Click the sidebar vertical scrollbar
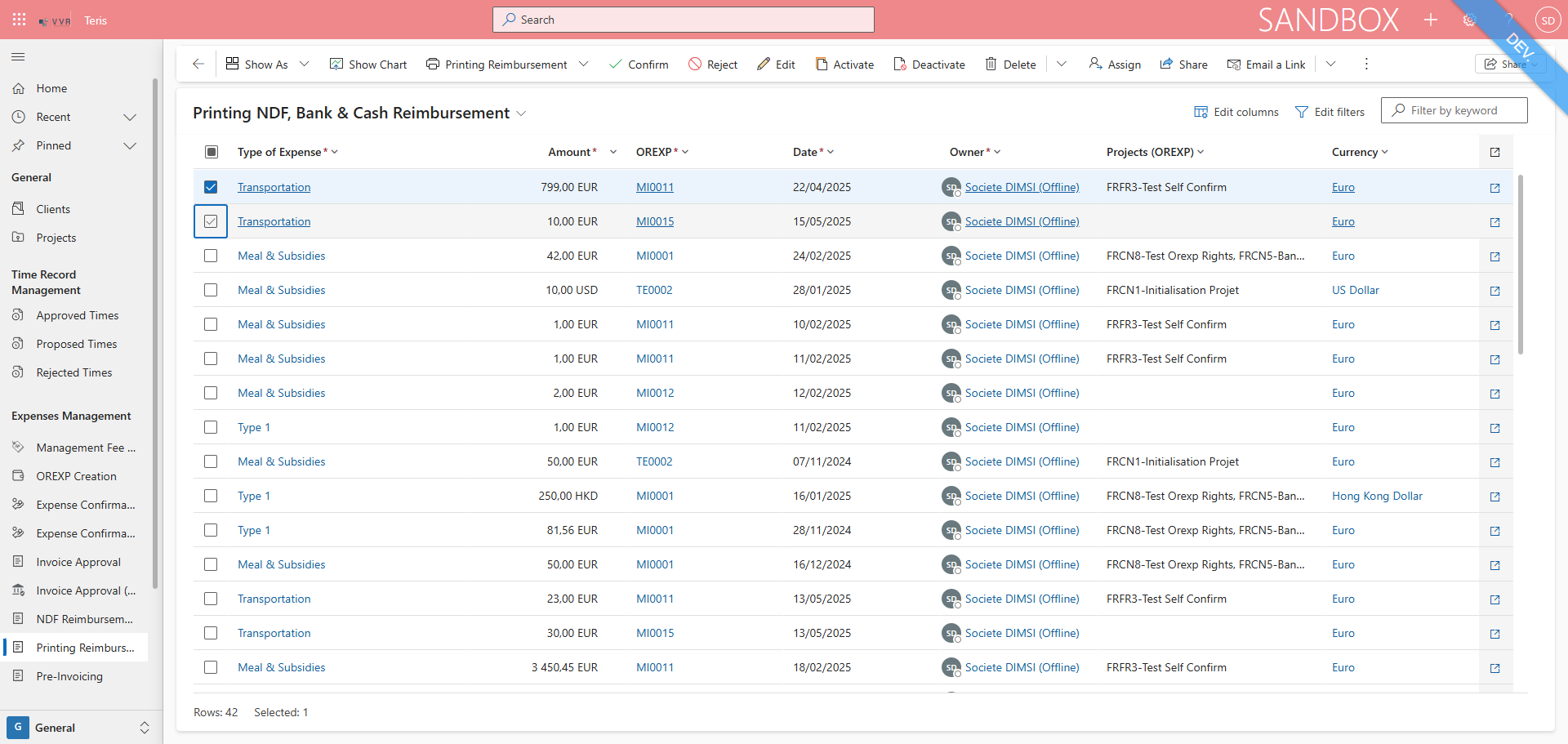The width and height of the screenshot is (1568, 744). (155, 333)
